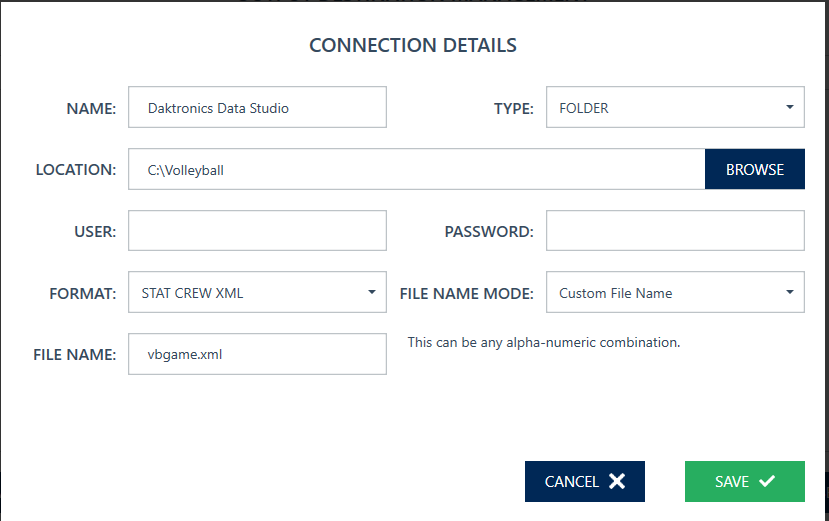Click the TYPE label

point(513,108)
